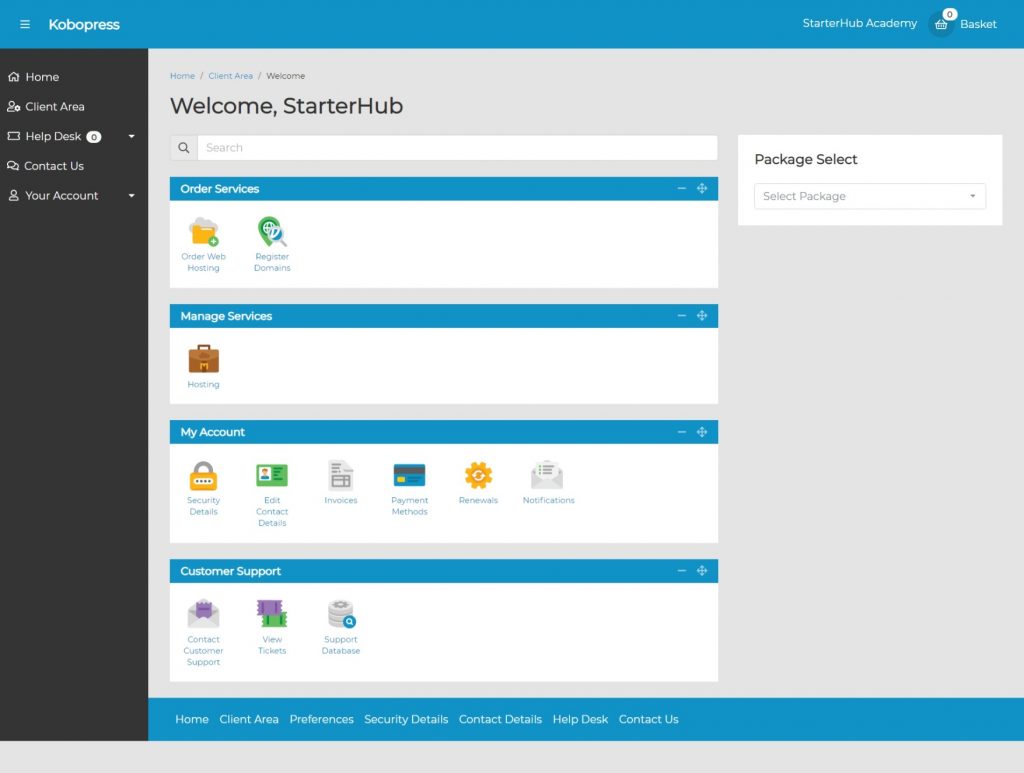Click the Kobopress logo text
The image size is (1024, 773).
point(84,25)
